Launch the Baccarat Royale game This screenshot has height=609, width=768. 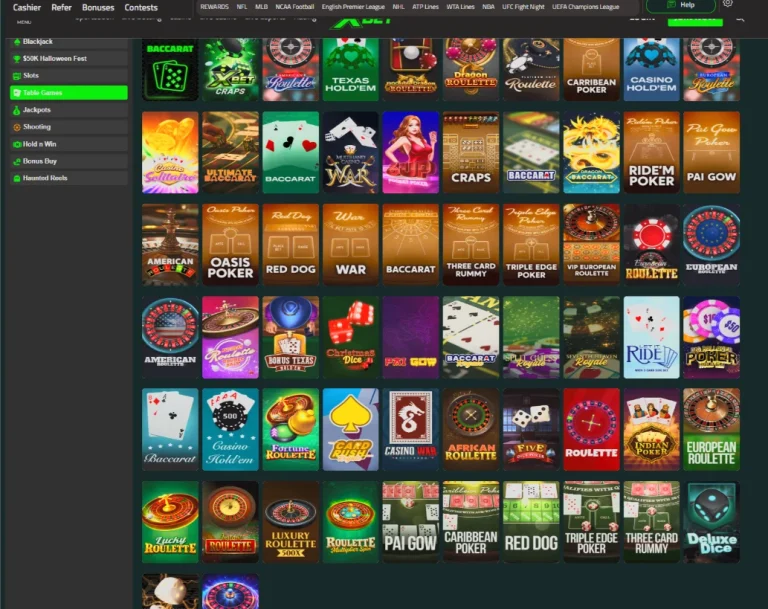[471, 337]
